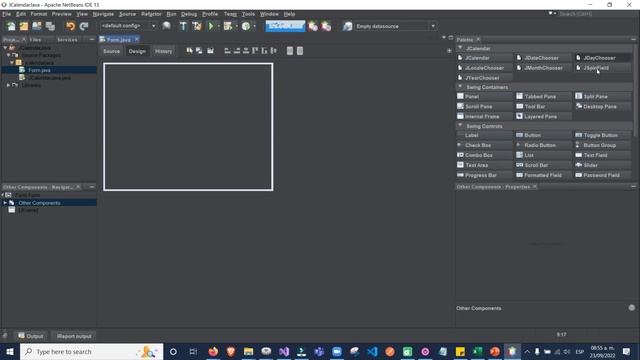This screenshot has height=360, width=640.
Task: Click the Windows Start button
Action: coord(10,351)
